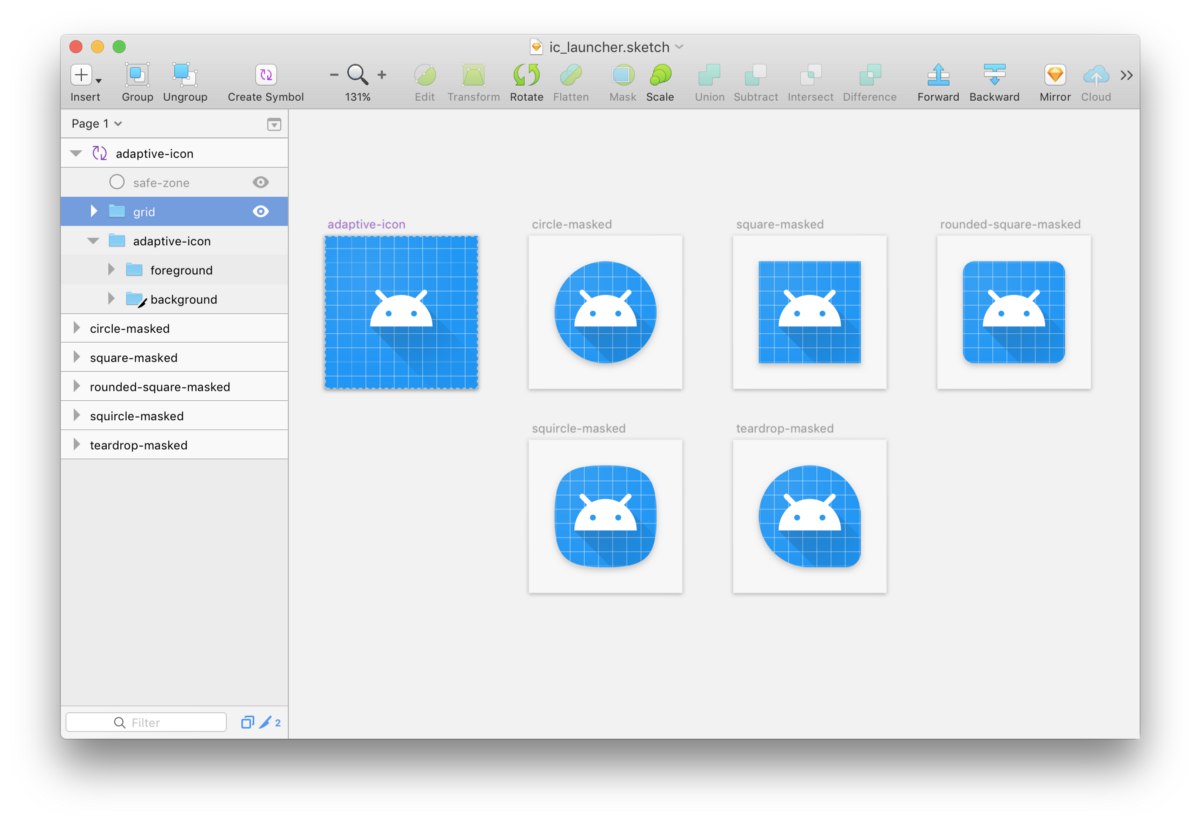Click the Flatten toolbar icon

click(x=570, y=75)
